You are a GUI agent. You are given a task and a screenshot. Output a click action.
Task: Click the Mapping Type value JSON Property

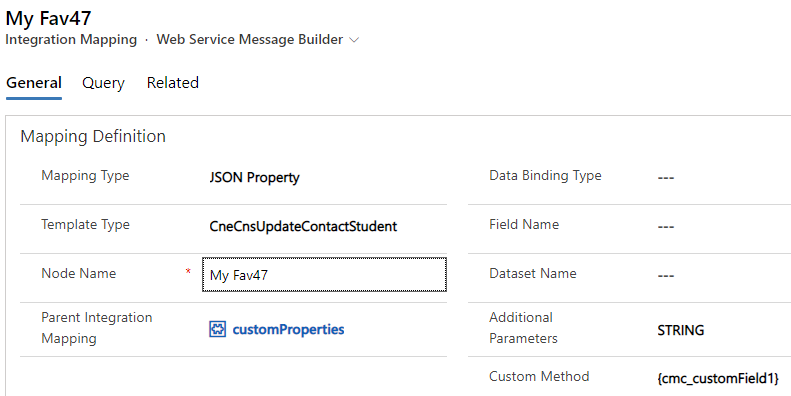(255, 178)
